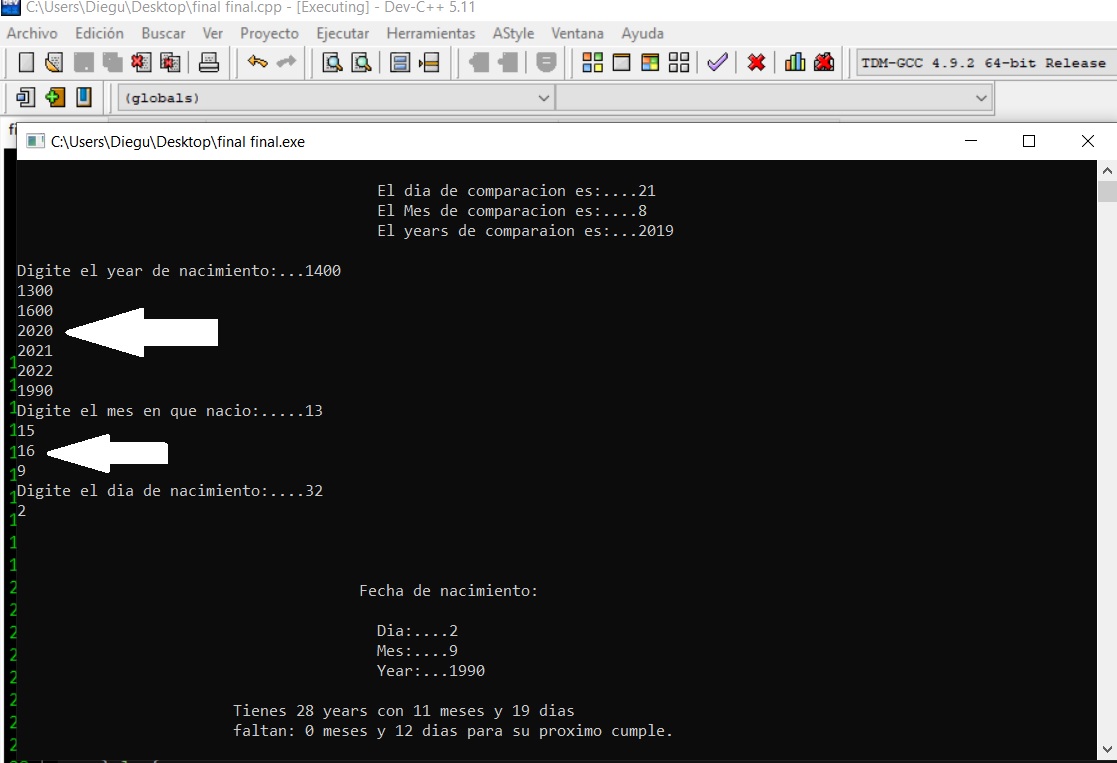Click the red X Stop Execution icon
This screenshot has height=763, width=1117.
tap(757, 63)
